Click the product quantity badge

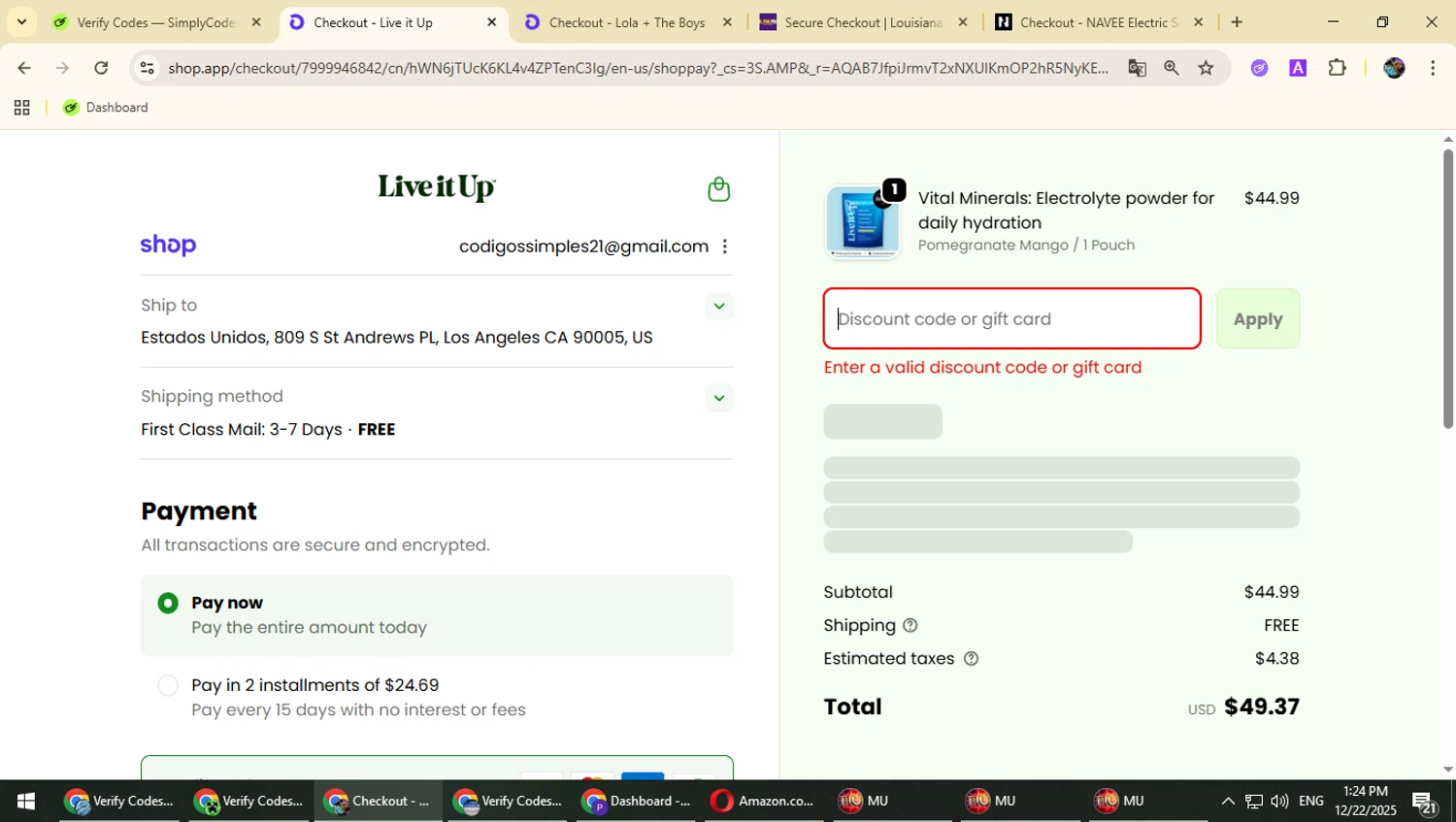[894, 189]
